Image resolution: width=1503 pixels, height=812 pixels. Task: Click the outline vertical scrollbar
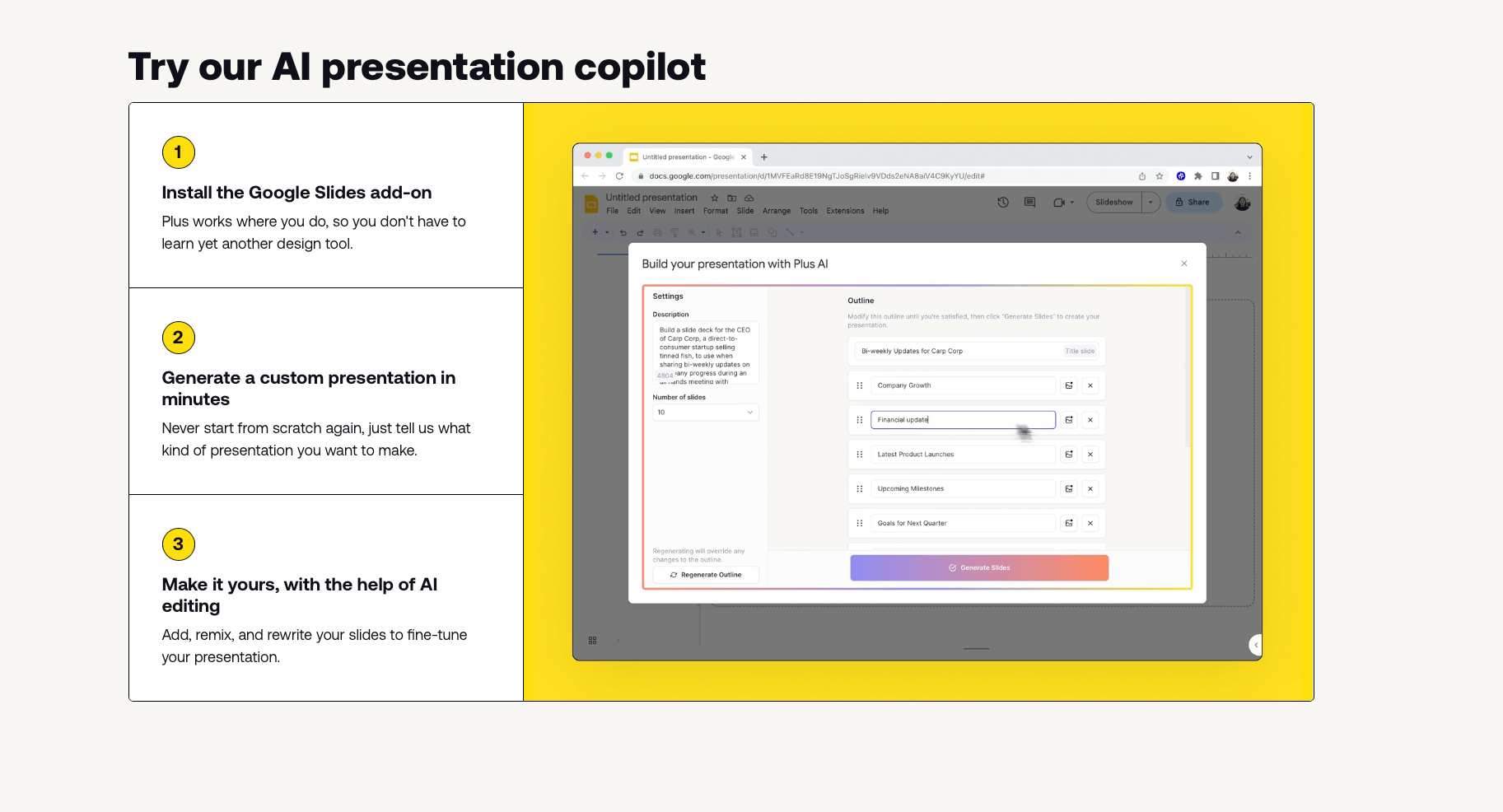tap(1187, 367)
